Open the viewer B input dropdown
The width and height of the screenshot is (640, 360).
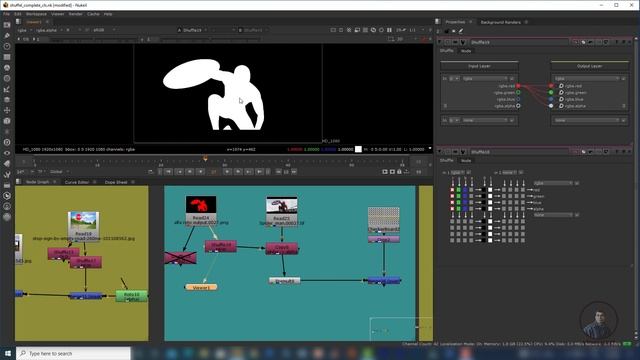tap(253, 30)
